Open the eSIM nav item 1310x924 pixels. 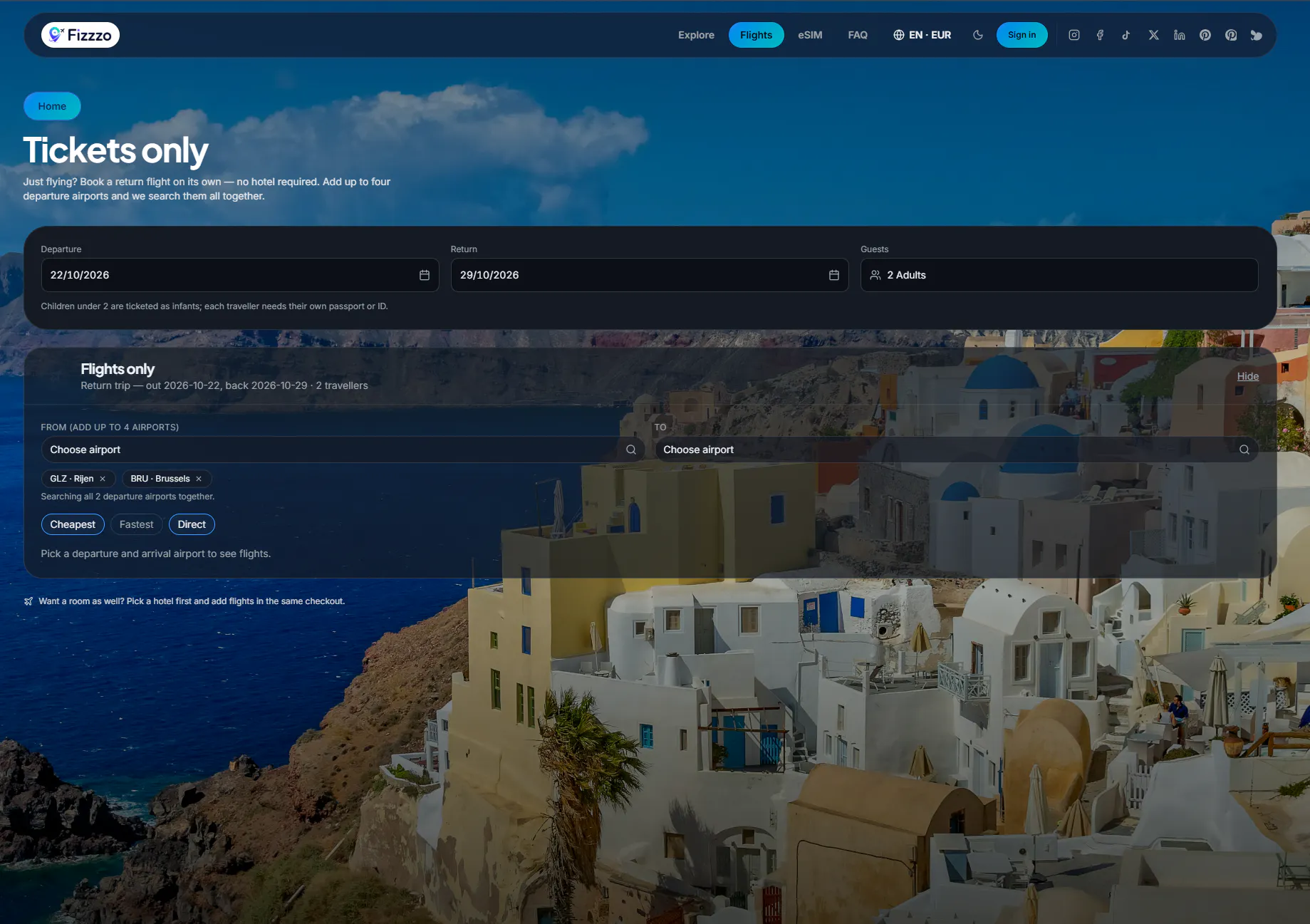point(810,35)
